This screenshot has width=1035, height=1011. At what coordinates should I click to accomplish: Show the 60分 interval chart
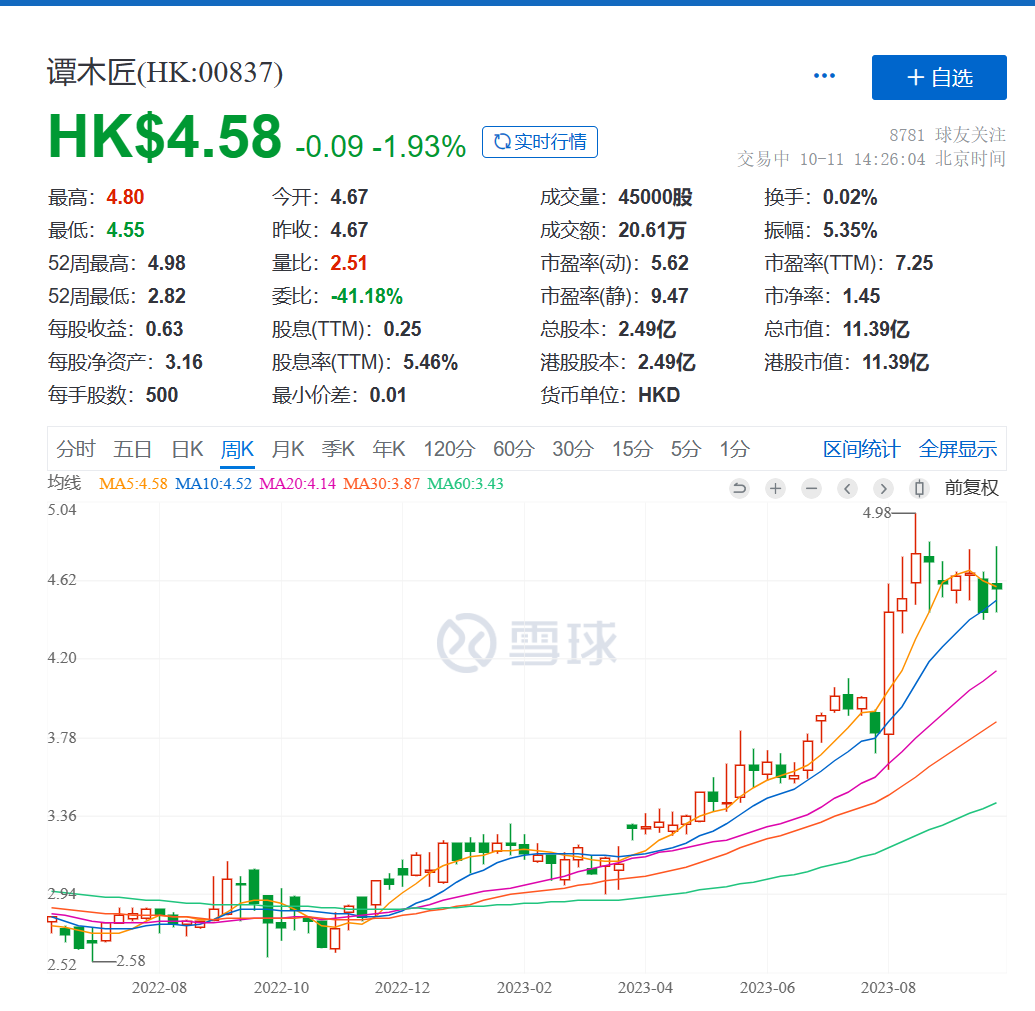click(x=514, y=449)
